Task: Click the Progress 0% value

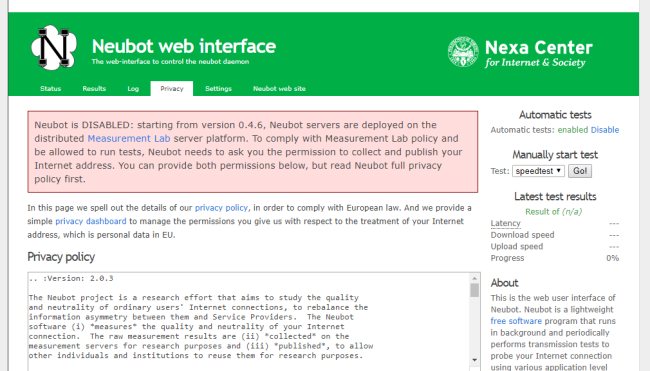Action: (x=612, y=258)
